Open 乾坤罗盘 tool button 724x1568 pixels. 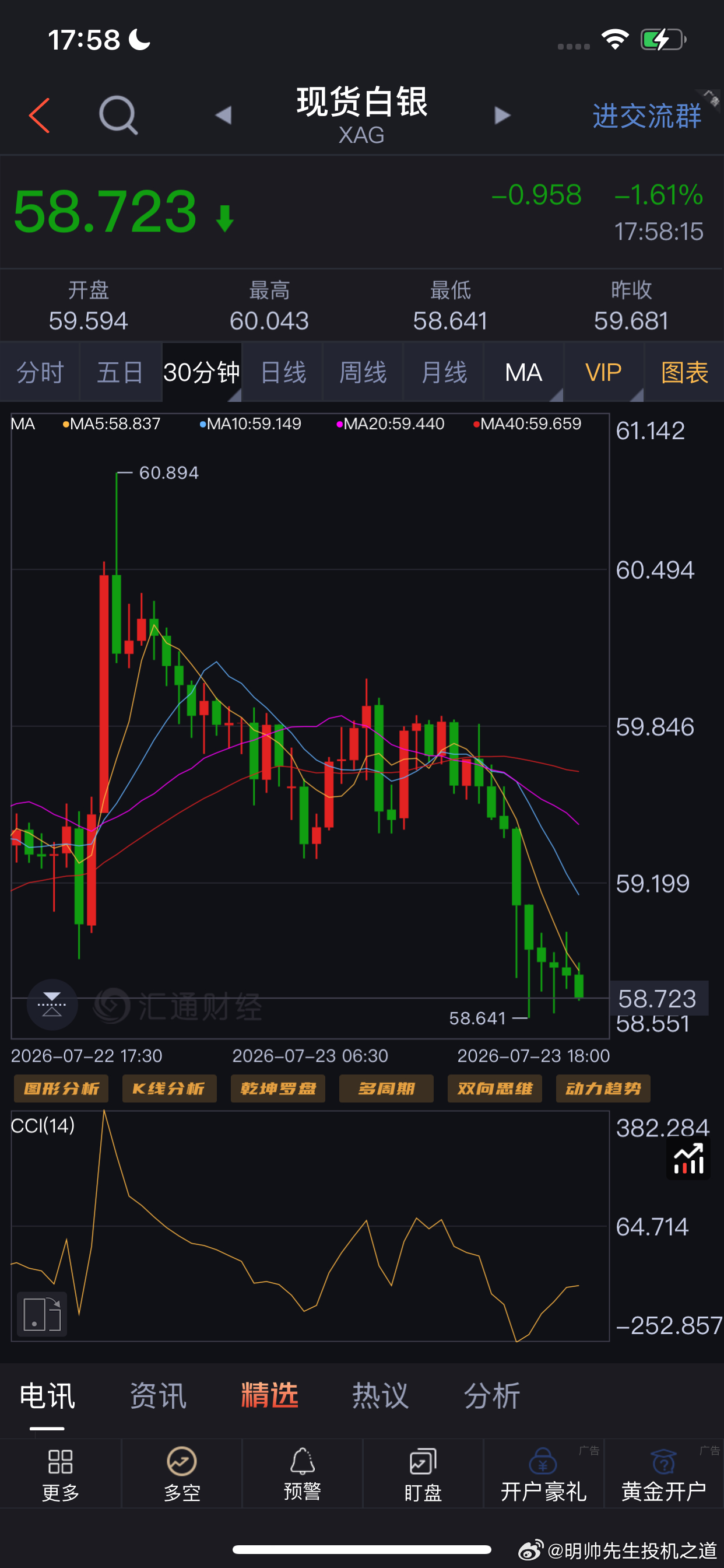[278, 1088]
